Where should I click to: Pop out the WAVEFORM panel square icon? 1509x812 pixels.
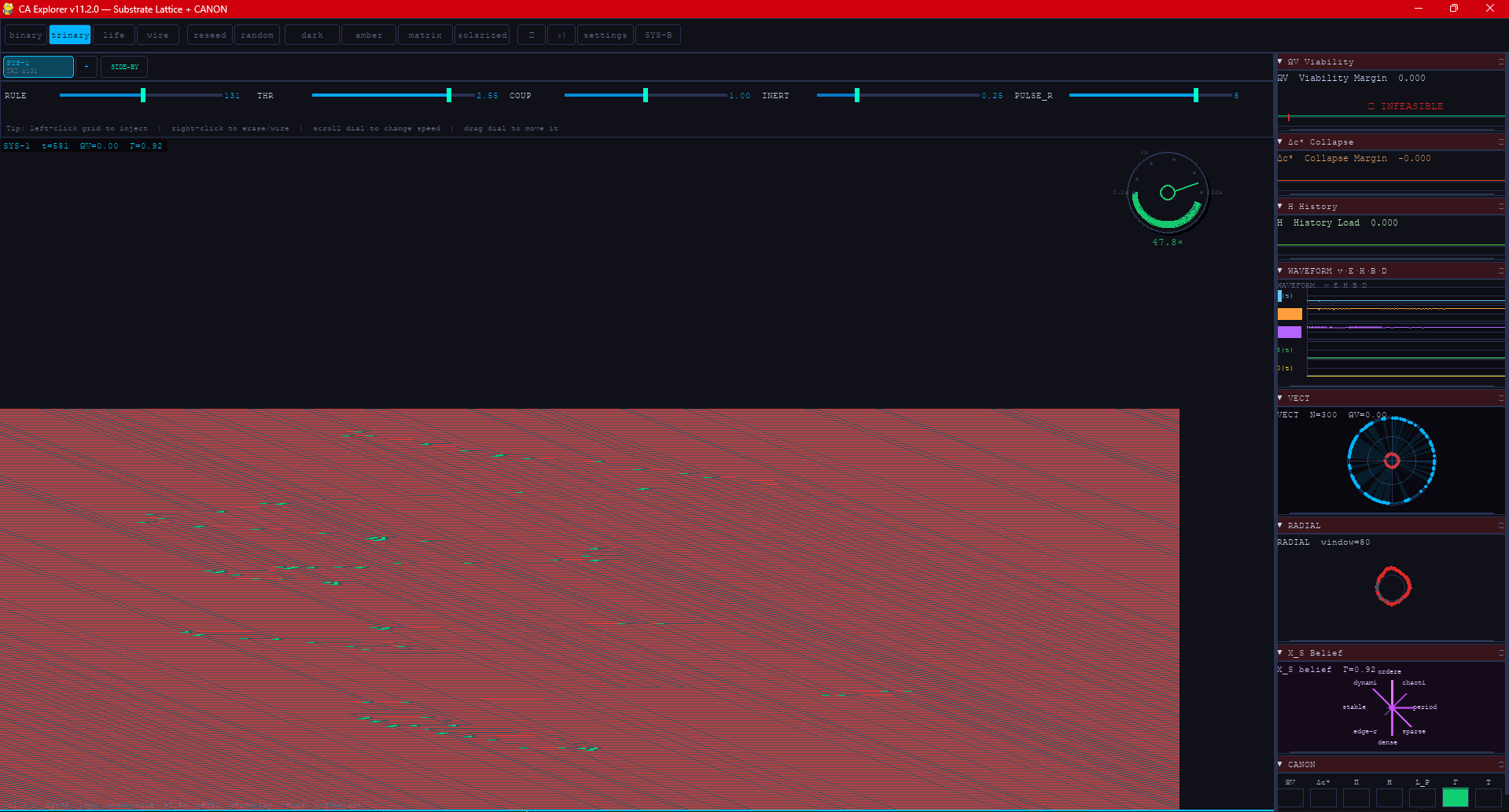(1500, 270)
